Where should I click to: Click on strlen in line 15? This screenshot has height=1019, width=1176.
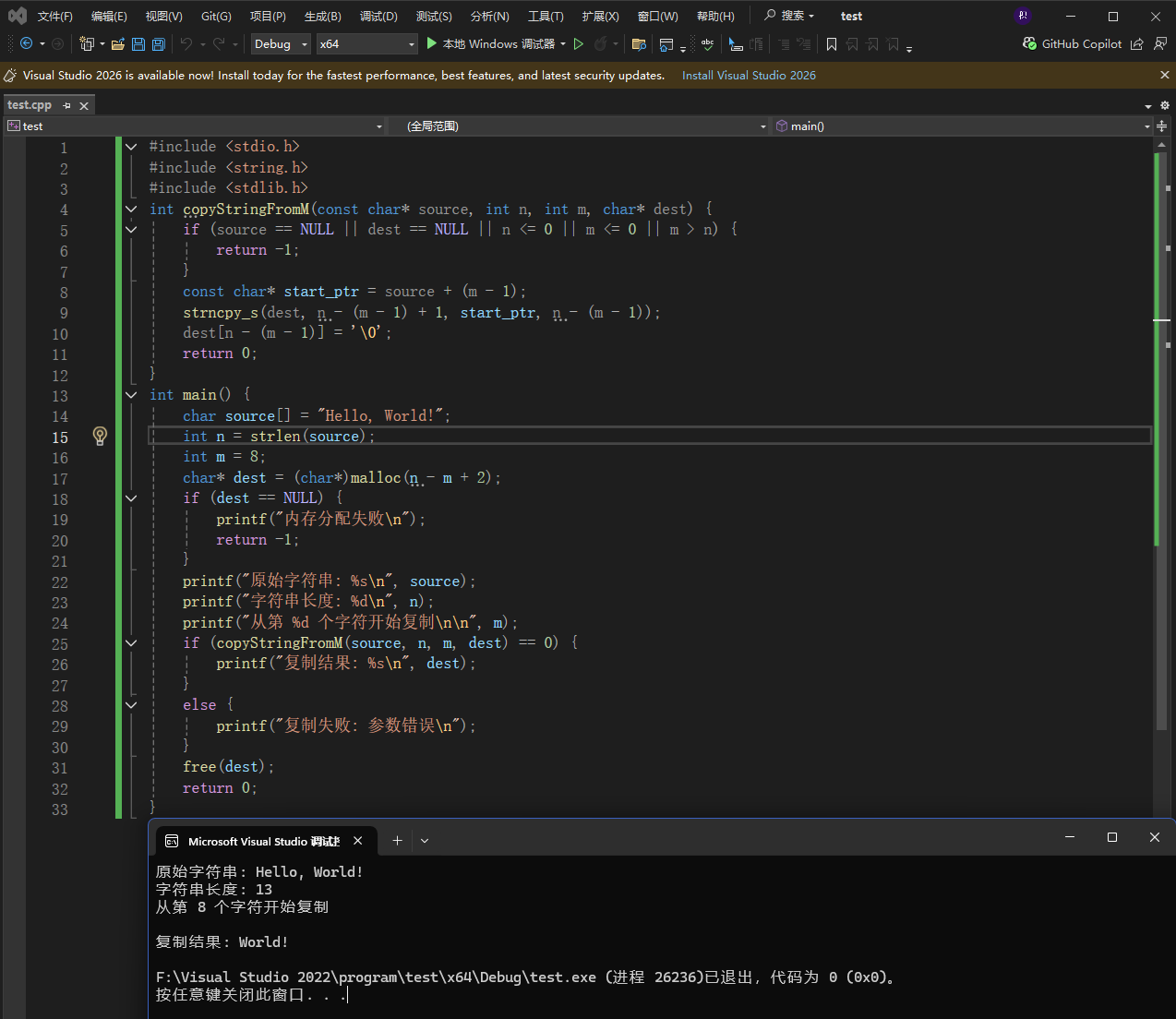click(x=275, y=436)
